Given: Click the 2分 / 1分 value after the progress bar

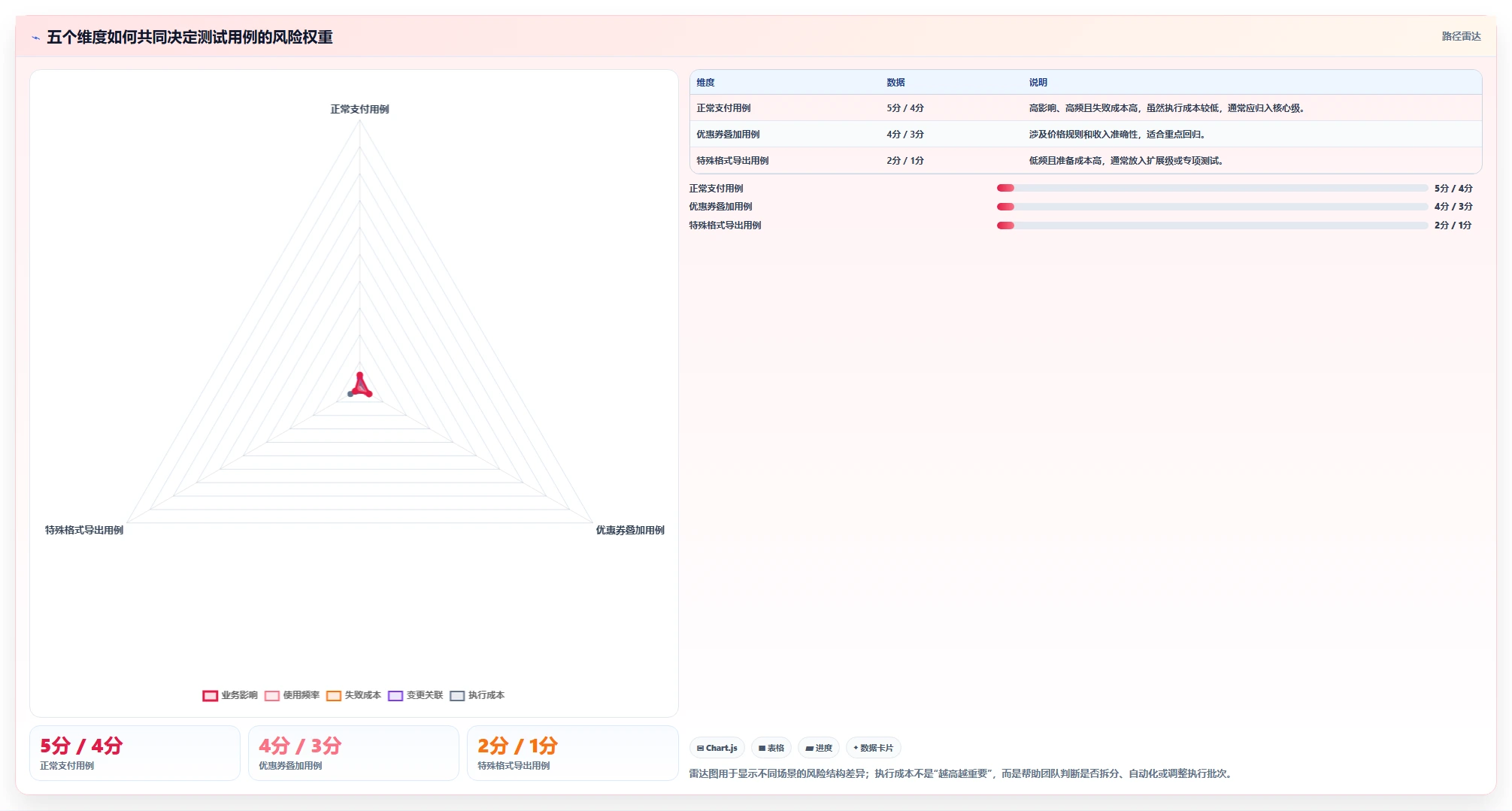Looking at the screenshot, I should click(1453, 225).
